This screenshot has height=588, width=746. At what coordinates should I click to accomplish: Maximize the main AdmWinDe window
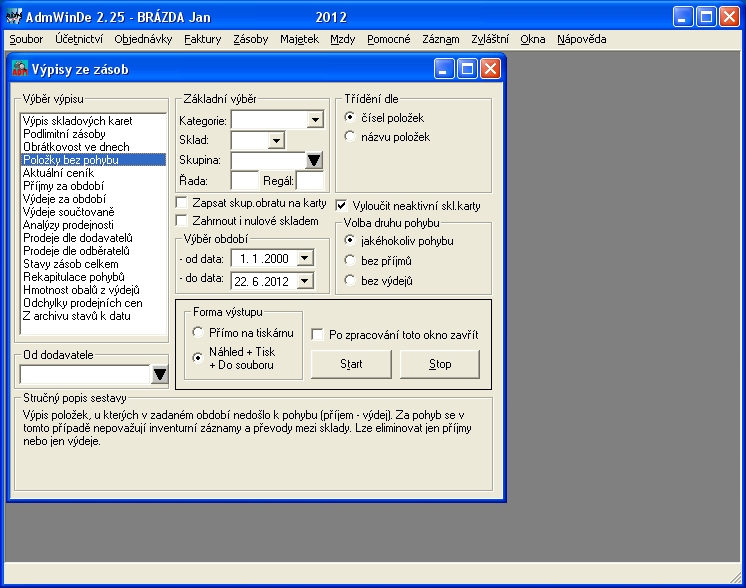[x=707, y=17]
